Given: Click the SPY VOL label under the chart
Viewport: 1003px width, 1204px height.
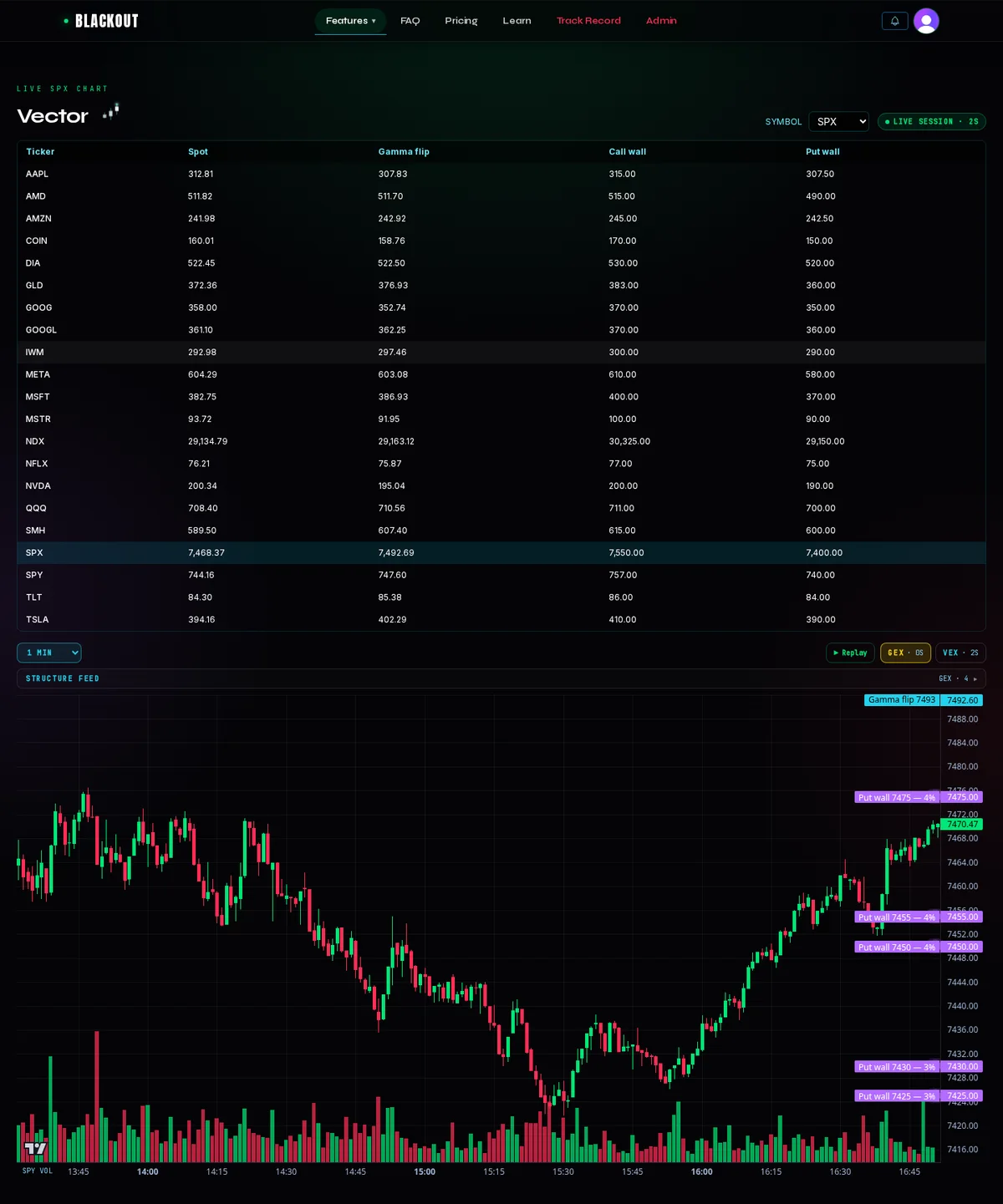Looking at the screenshot, I should tap(37, 1171).
